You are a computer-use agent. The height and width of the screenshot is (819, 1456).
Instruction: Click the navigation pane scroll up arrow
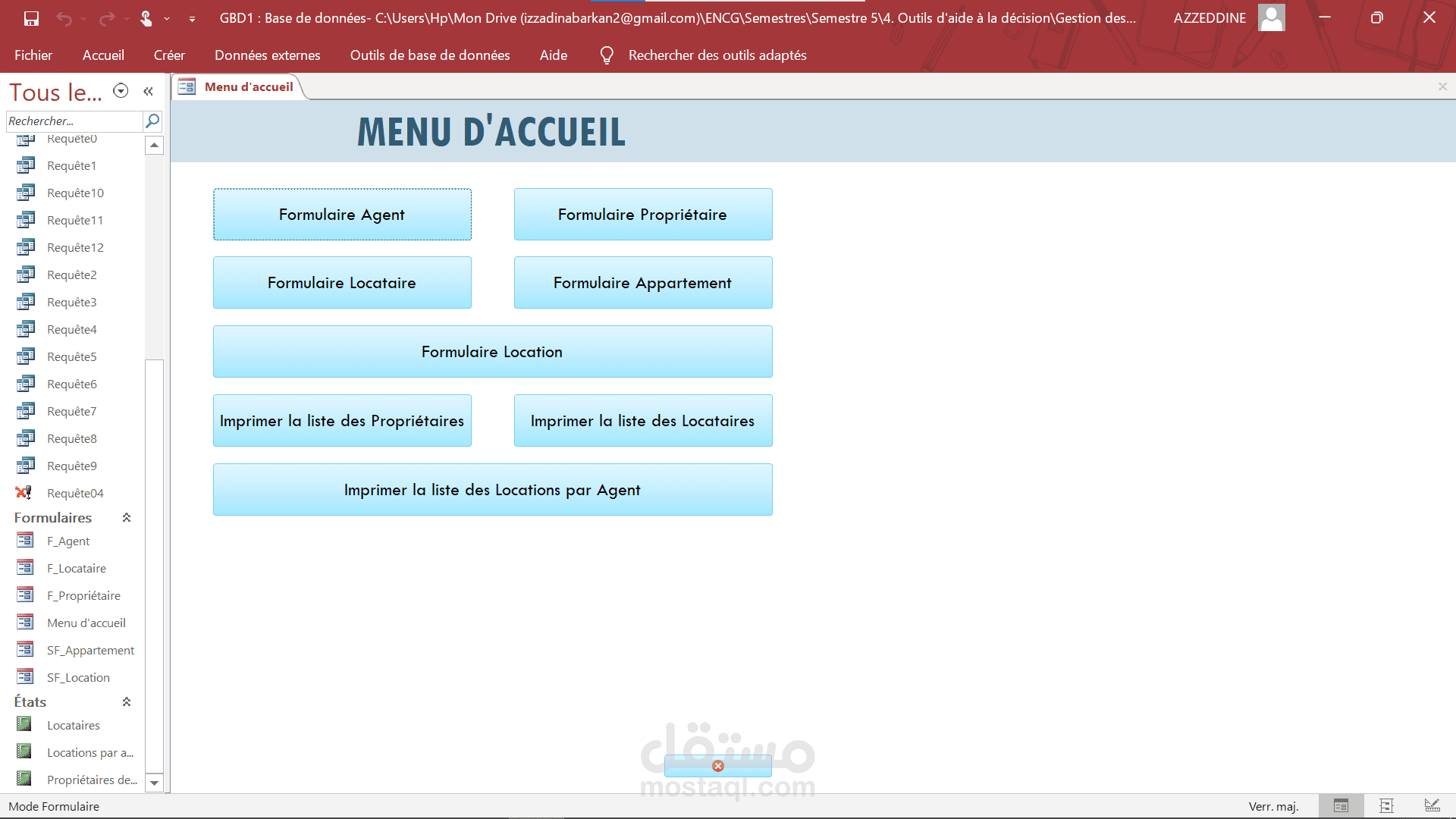coord(154,145)
